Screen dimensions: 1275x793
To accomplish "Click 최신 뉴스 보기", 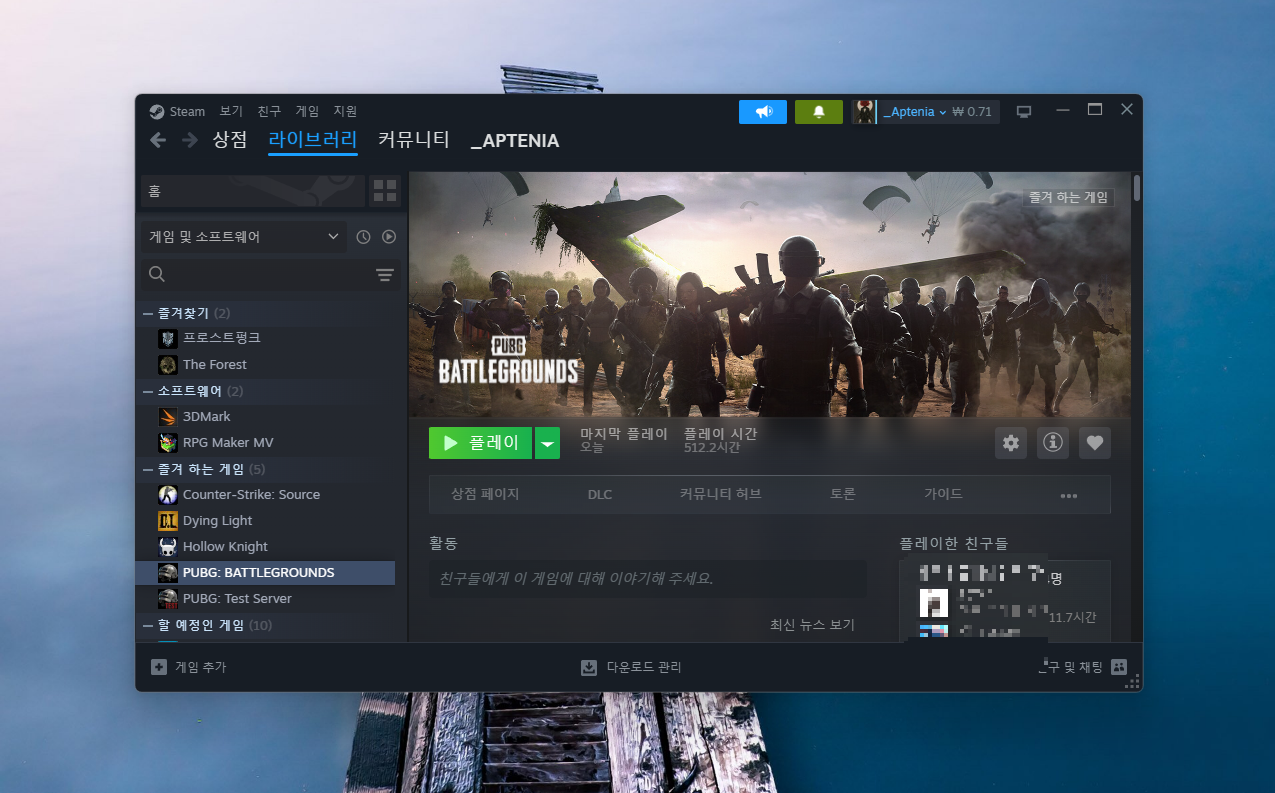I will pos(812,625).
